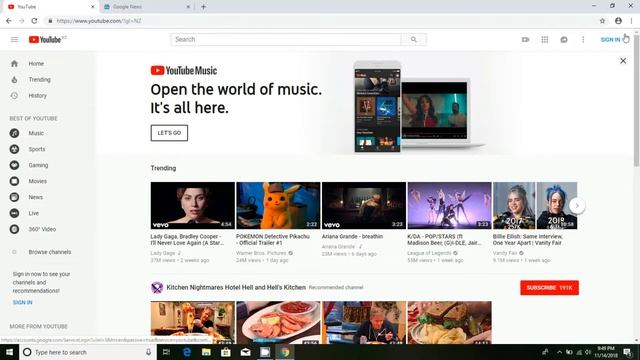Screen dimensions: 640x360
Task: Open Chrome three-dot menu
Action: point(631,21)
